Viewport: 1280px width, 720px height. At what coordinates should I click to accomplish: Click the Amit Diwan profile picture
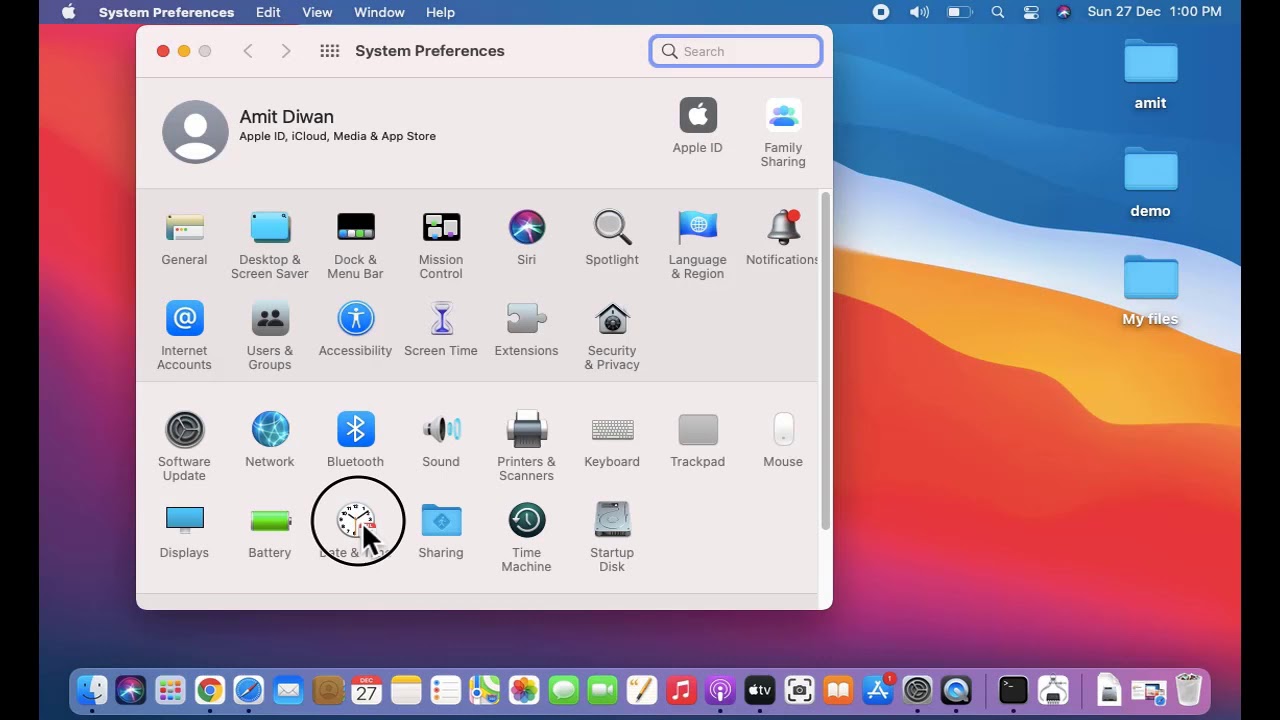coord(195,131)
